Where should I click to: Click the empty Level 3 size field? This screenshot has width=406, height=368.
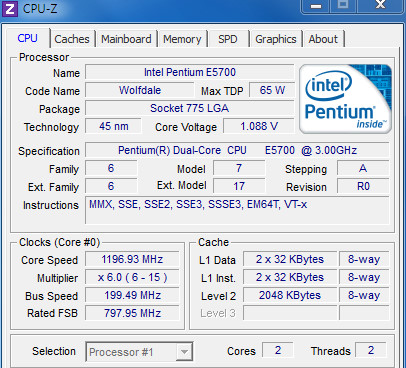(290, 313)
